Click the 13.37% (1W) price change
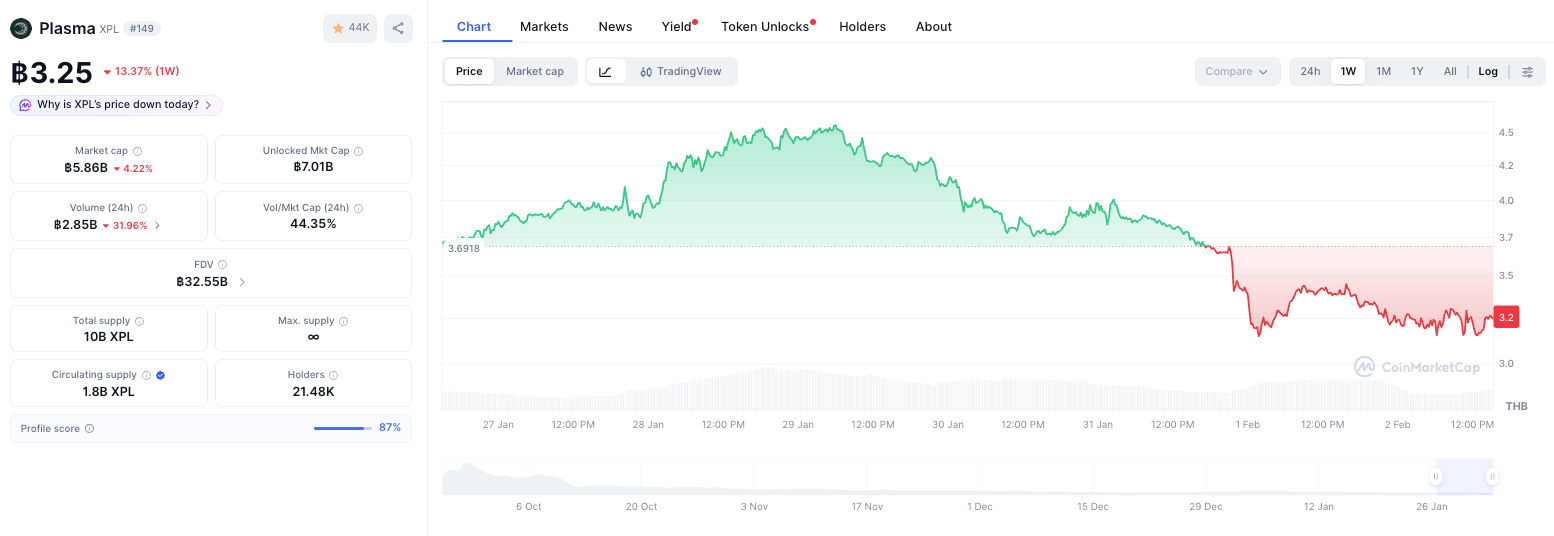Viewport: 1554px width, 536px height. (141, 71)
